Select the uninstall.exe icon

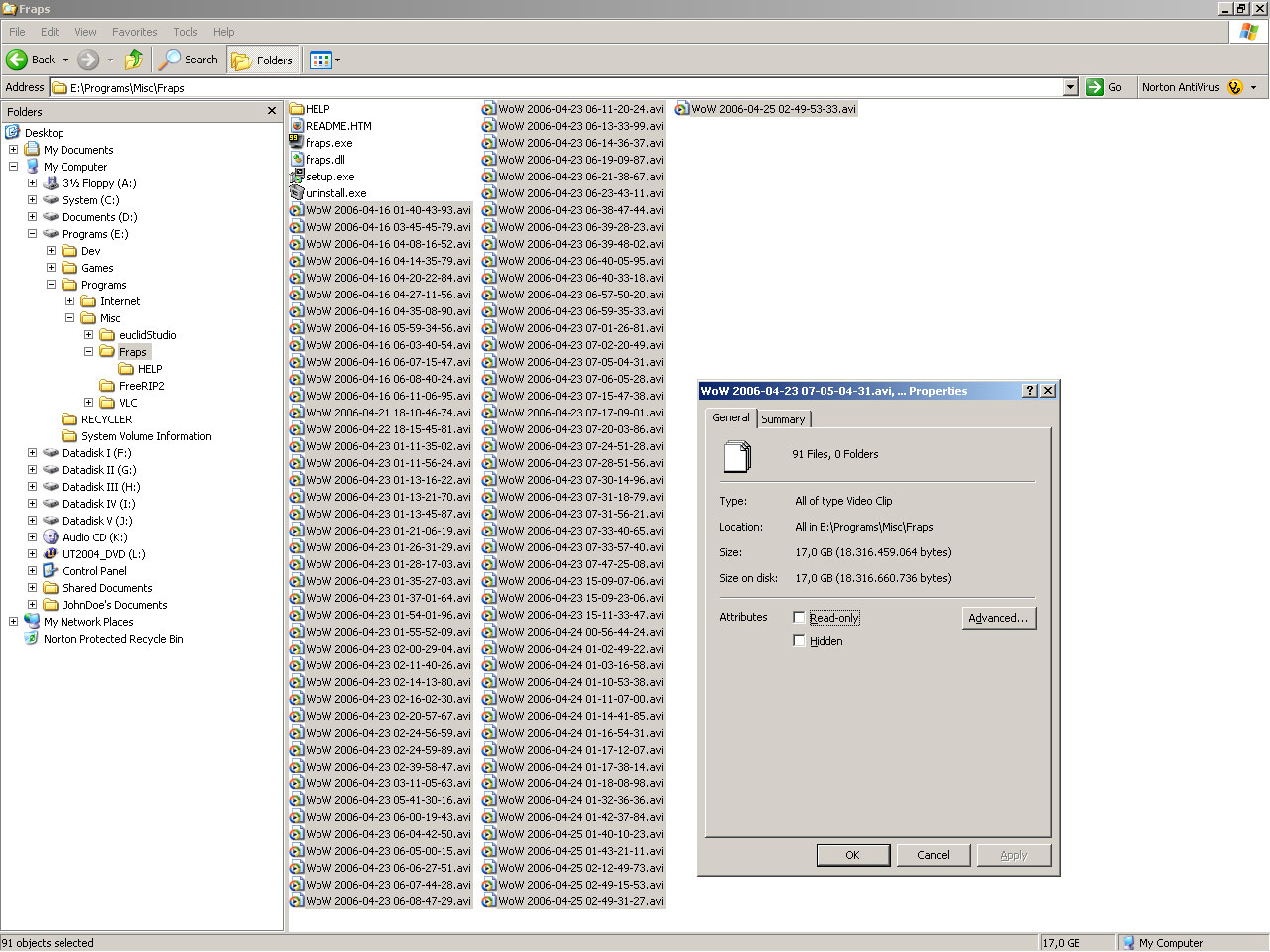click(296, 193)
